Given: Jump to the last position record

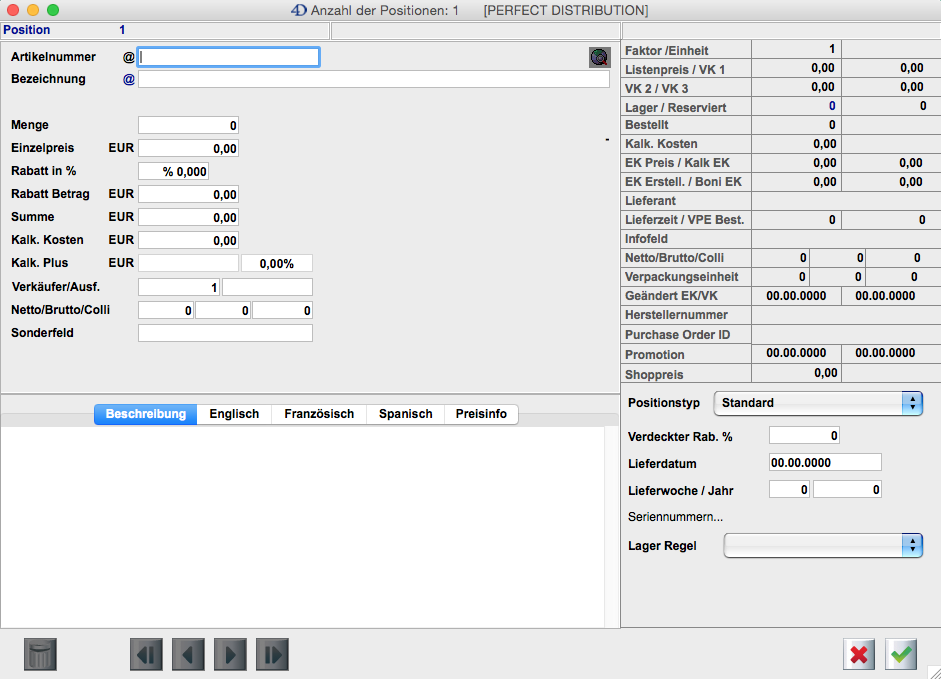Looking at the screenshot, I should (272, 655).
